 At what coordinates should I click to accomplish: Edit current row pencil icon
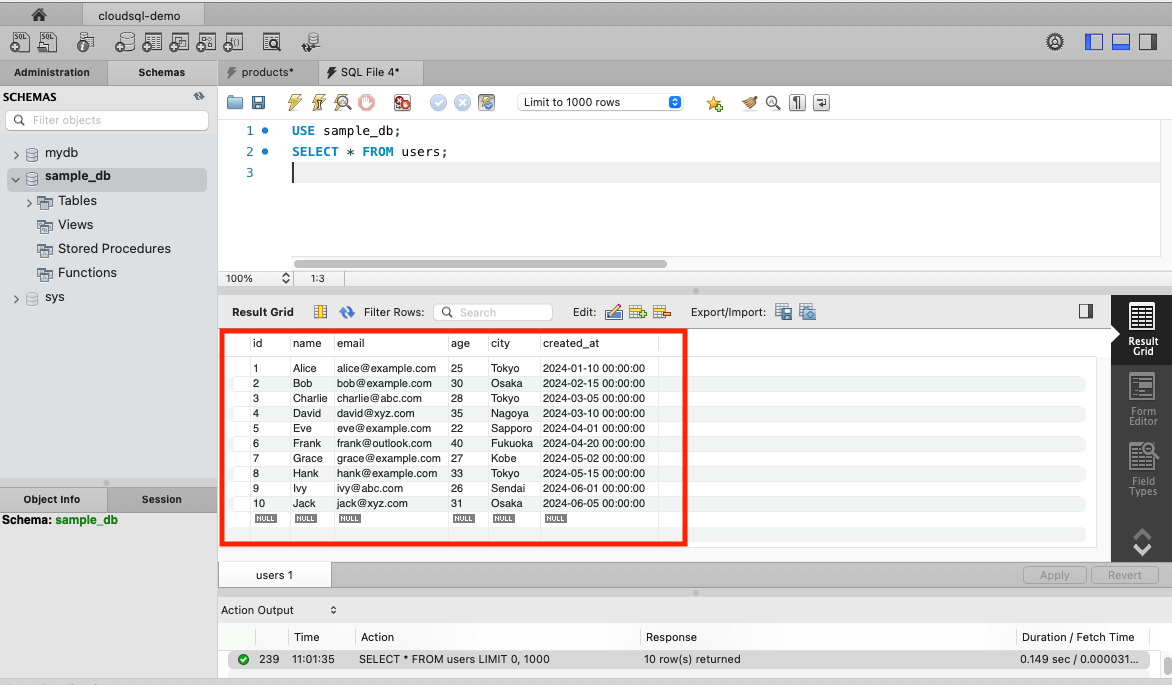(x=614, y=312)
